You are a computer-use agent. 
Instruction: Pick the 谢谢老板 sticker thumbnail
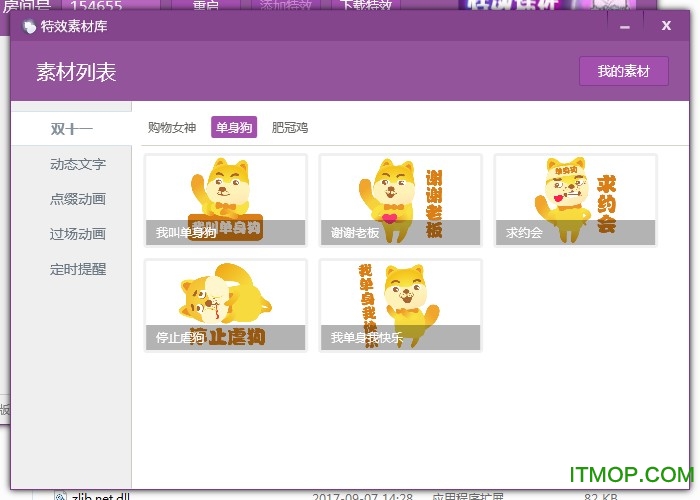pos(400,200)
